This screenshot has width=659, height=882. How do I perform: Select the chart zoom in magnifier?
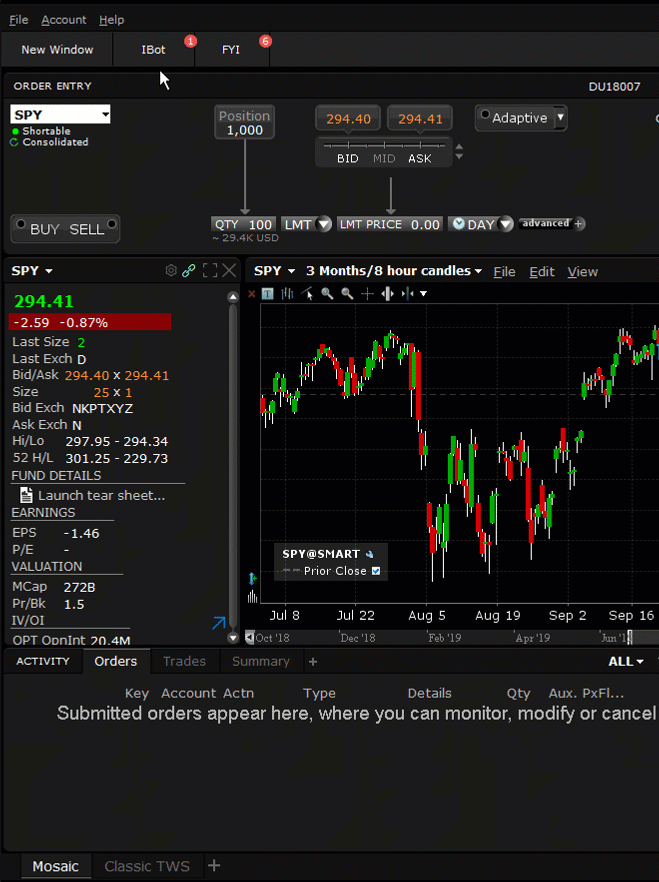[327, 293]
